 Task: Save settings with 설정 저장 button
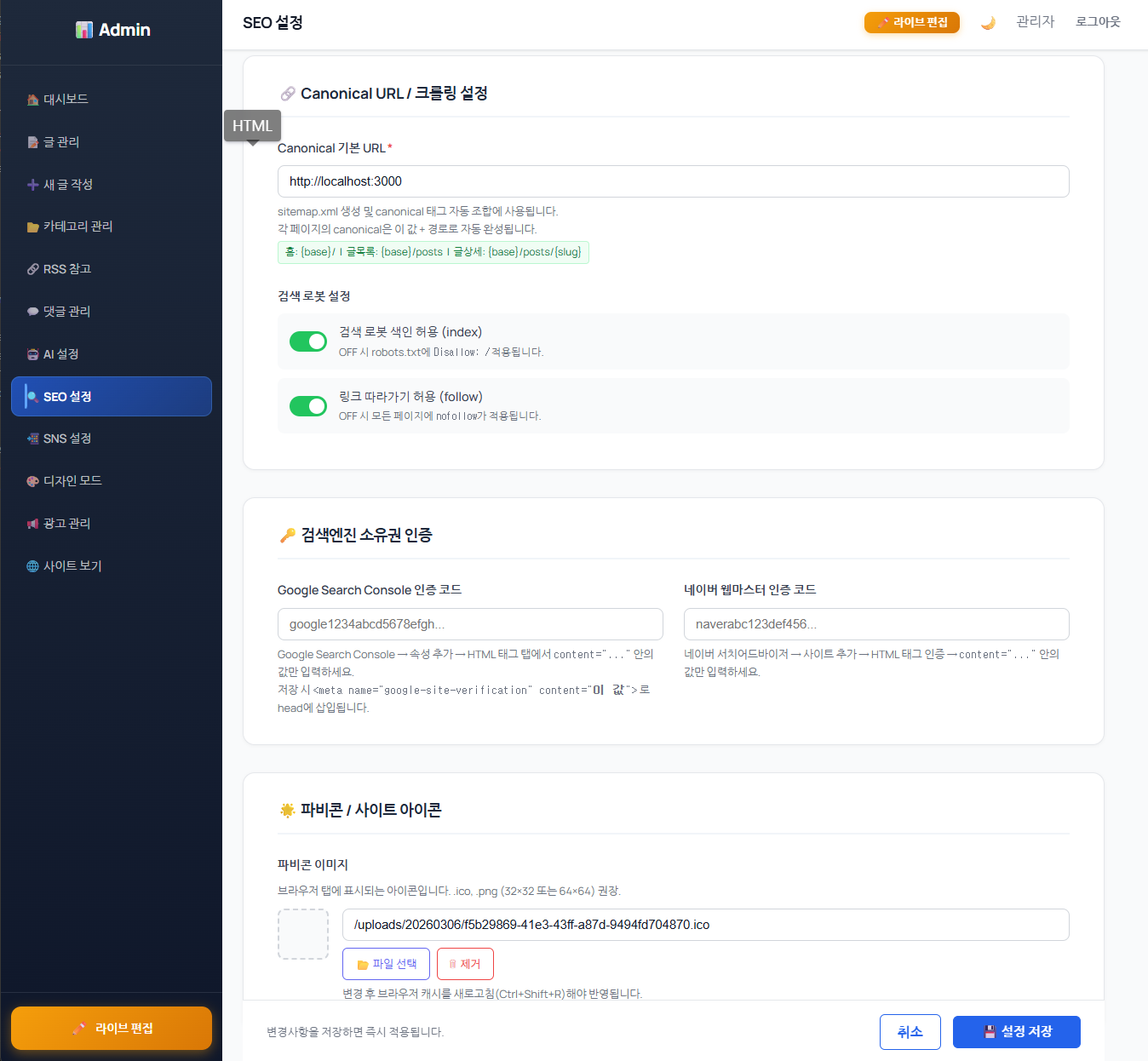tap(1016, 1032)
